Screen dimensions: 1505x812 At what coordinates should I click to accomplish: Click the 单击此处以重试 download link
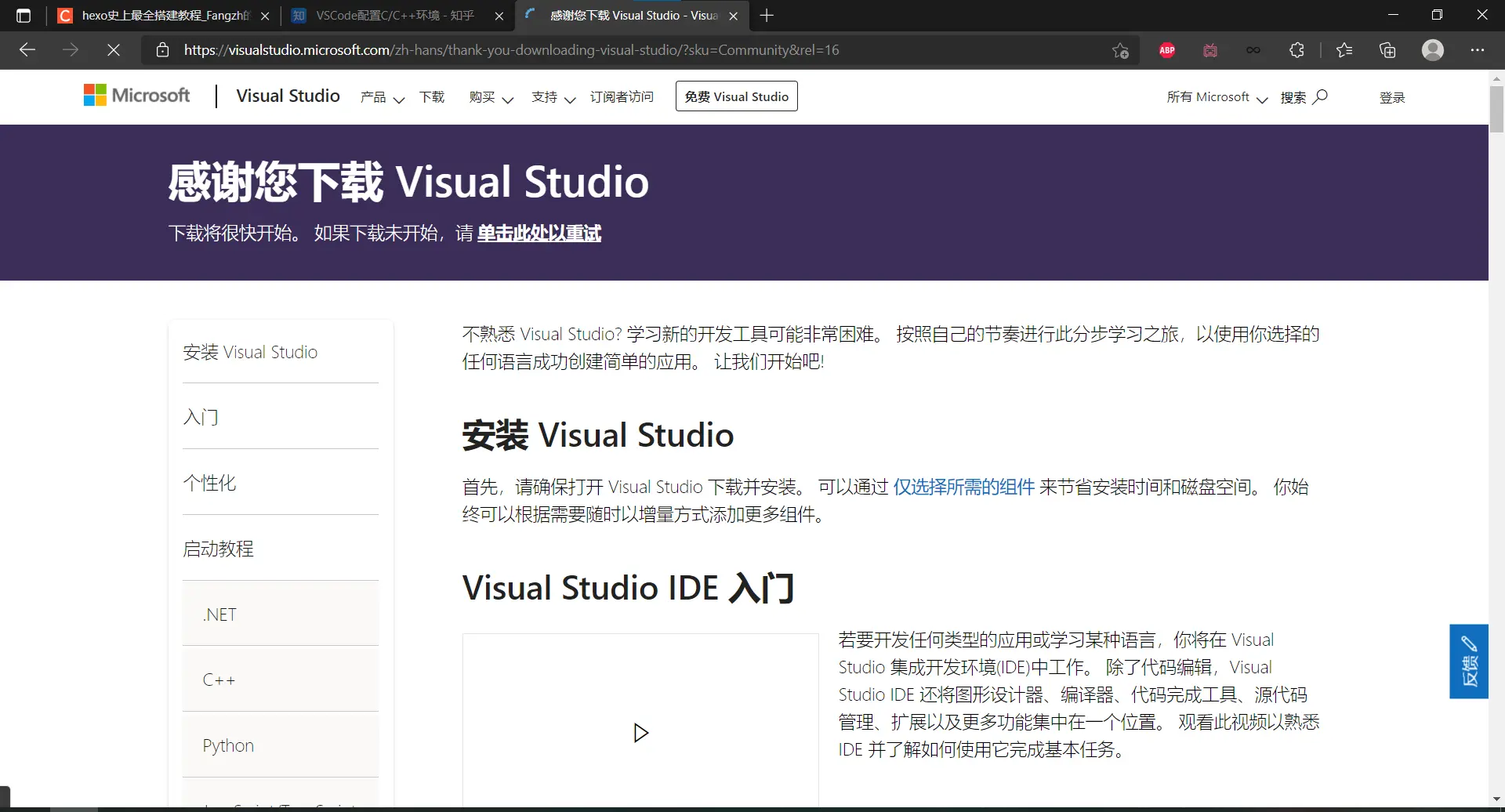coord(539,234)
